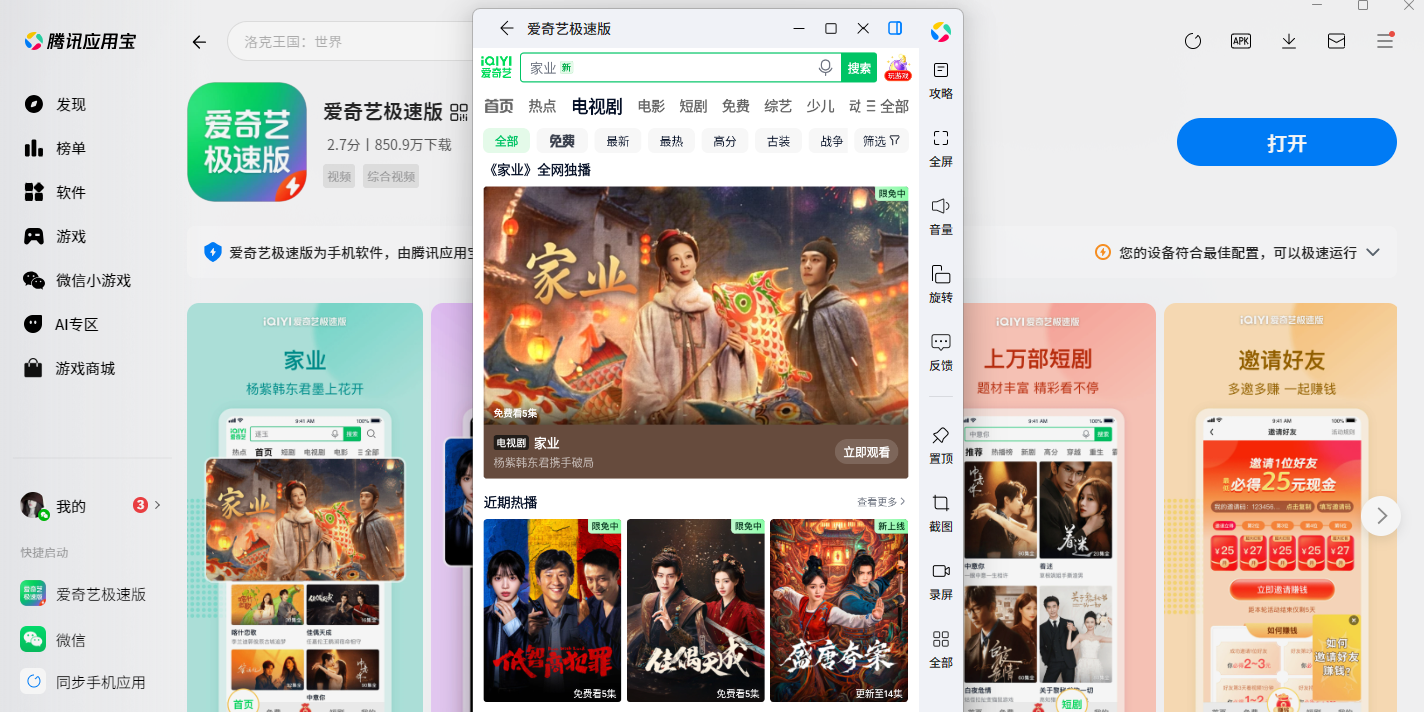Viewport: 1424px width, 712px height.
Task: Open the 少儿 tab
Action: coord(820,106)
